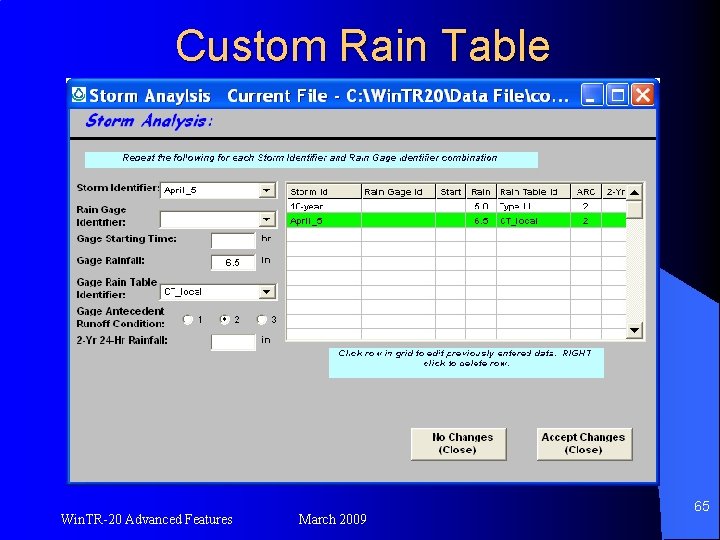
Task: Click the Rain column header
Action: [481, 191]
